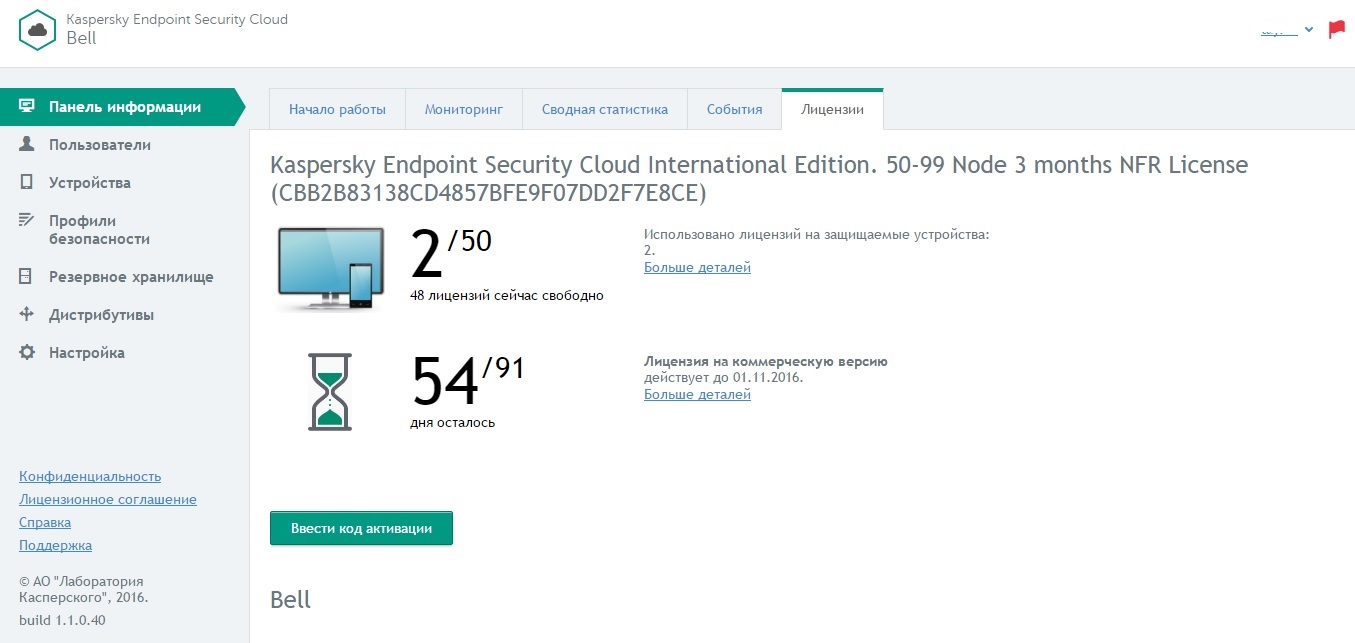1355x643 pixels.
Task: Click the Поддержка link in sidebar
Action: (x=55, y=545)
